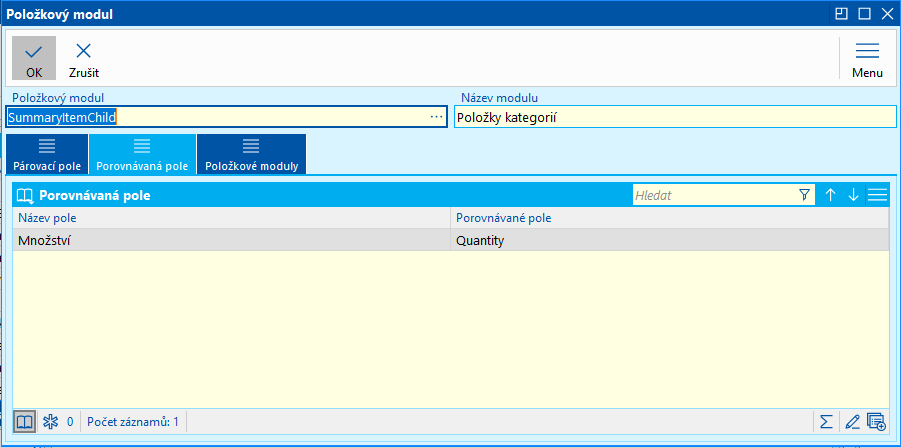Cancel using the Zrušit button

[84, 58]
